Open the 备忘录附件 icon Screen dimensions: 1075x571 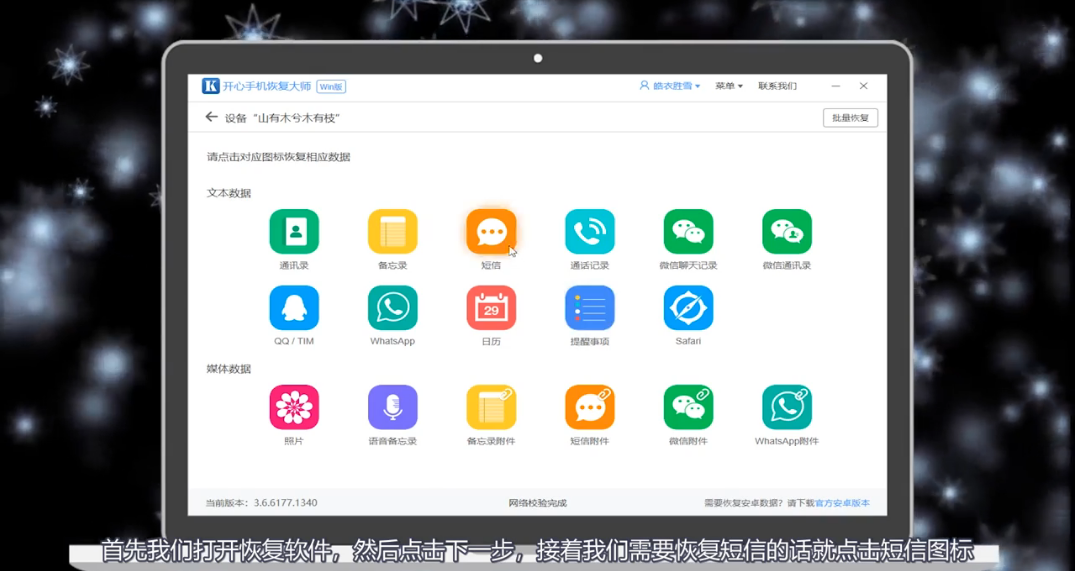(x=491, y=407)
